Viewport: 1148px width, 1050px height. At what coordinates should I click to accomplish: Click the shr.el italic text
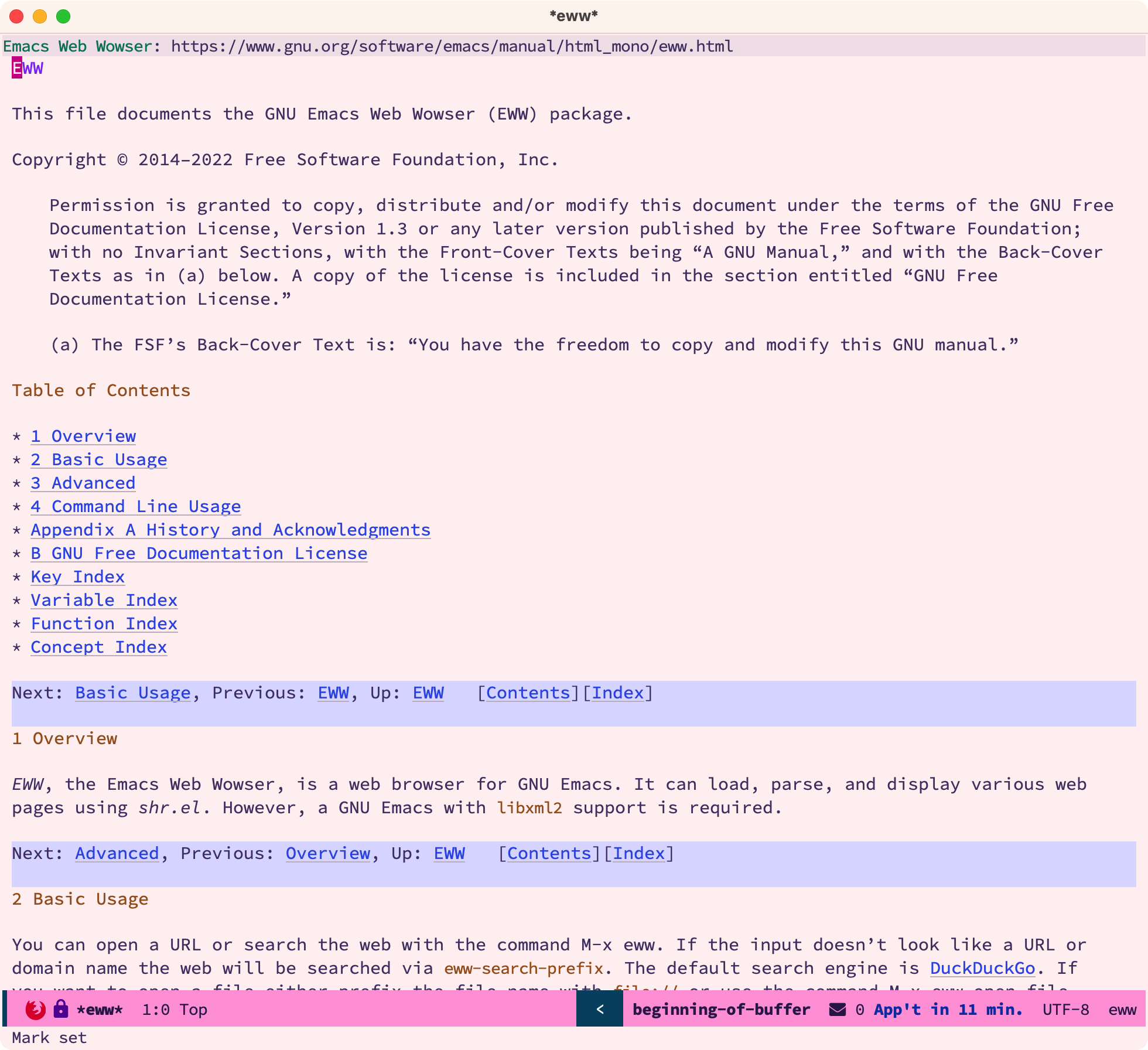coord(170,807)
